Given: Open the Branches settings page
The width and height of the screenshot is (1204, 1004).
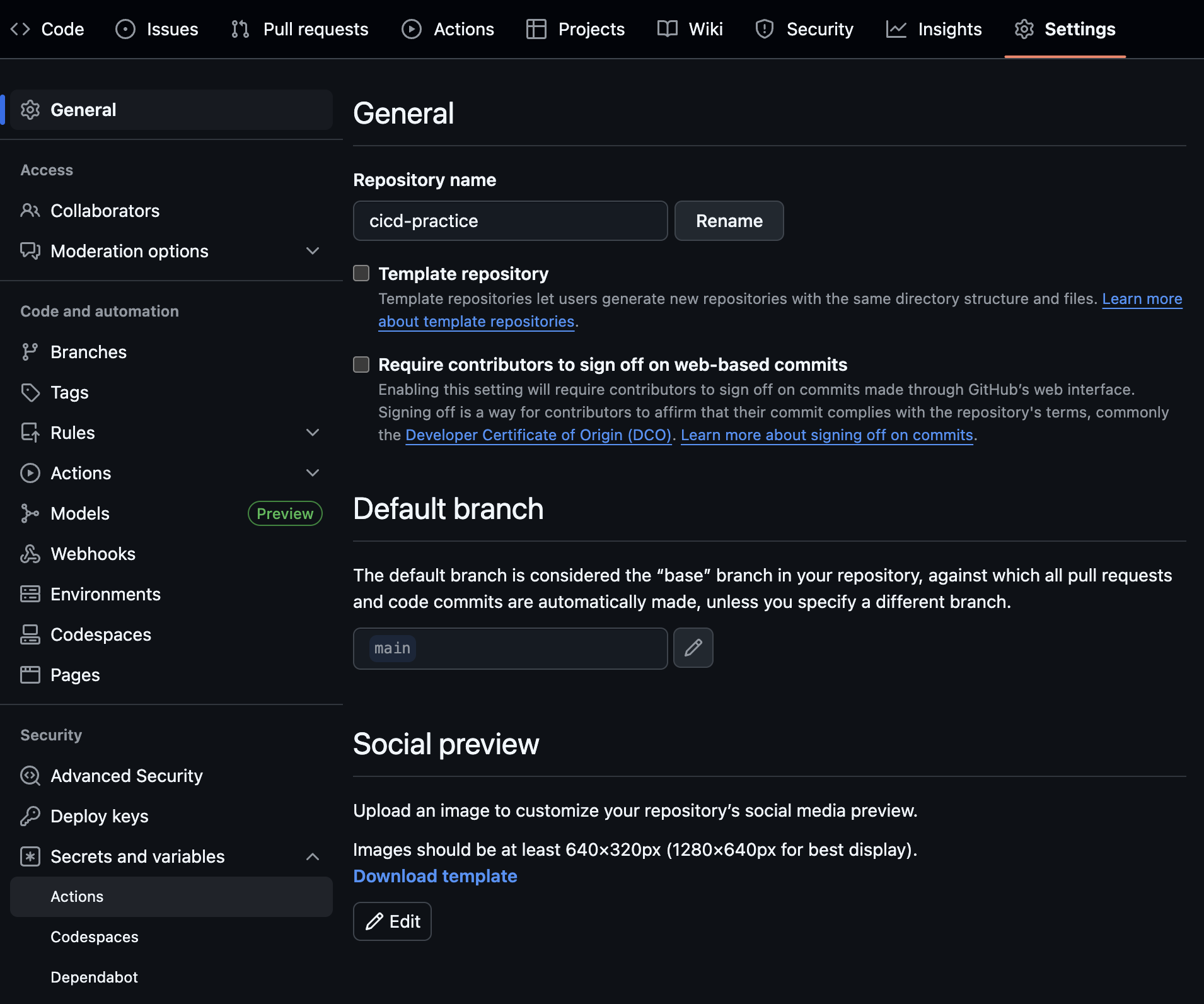Looking at the screenshot, I should point(171,352).
